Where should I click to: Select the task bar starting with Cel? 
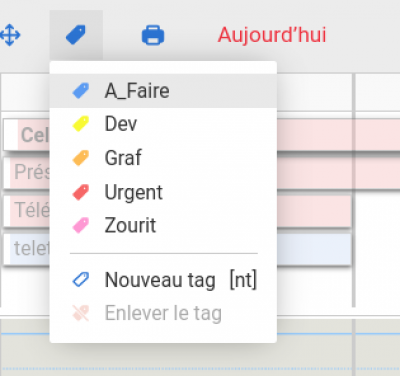click(27, 135)
